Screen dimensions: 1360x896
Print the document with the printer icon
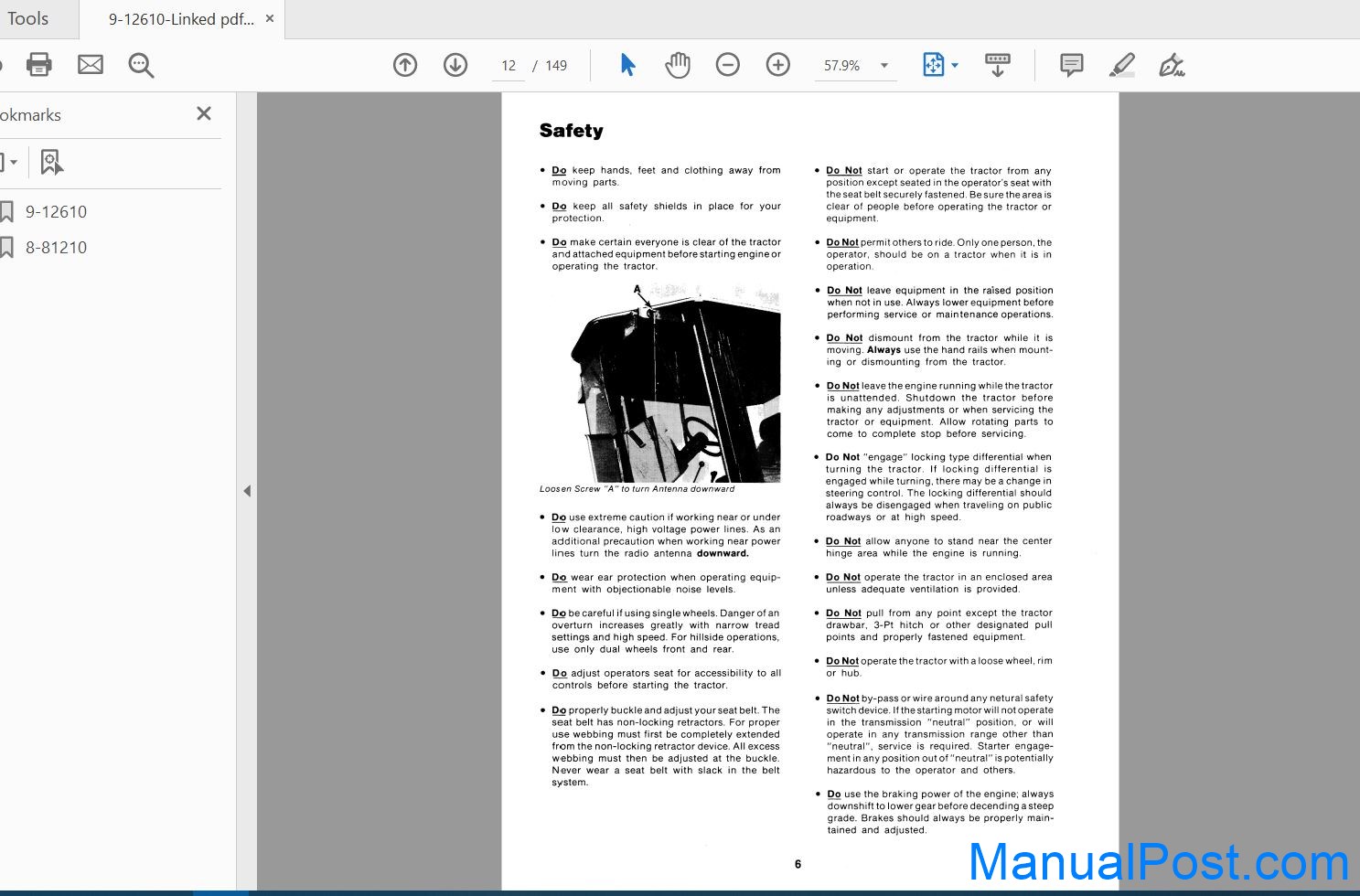coord(39,65)
